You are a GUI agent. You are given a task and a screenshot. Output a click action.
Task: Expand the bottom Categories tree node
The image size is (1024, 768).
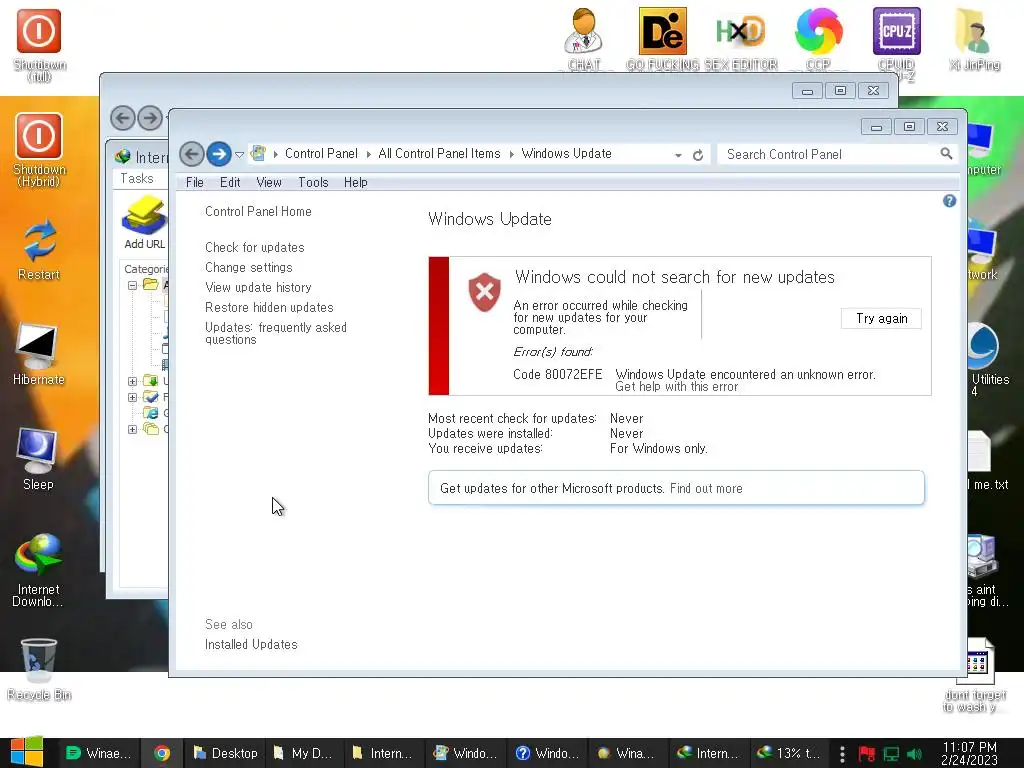132,429
